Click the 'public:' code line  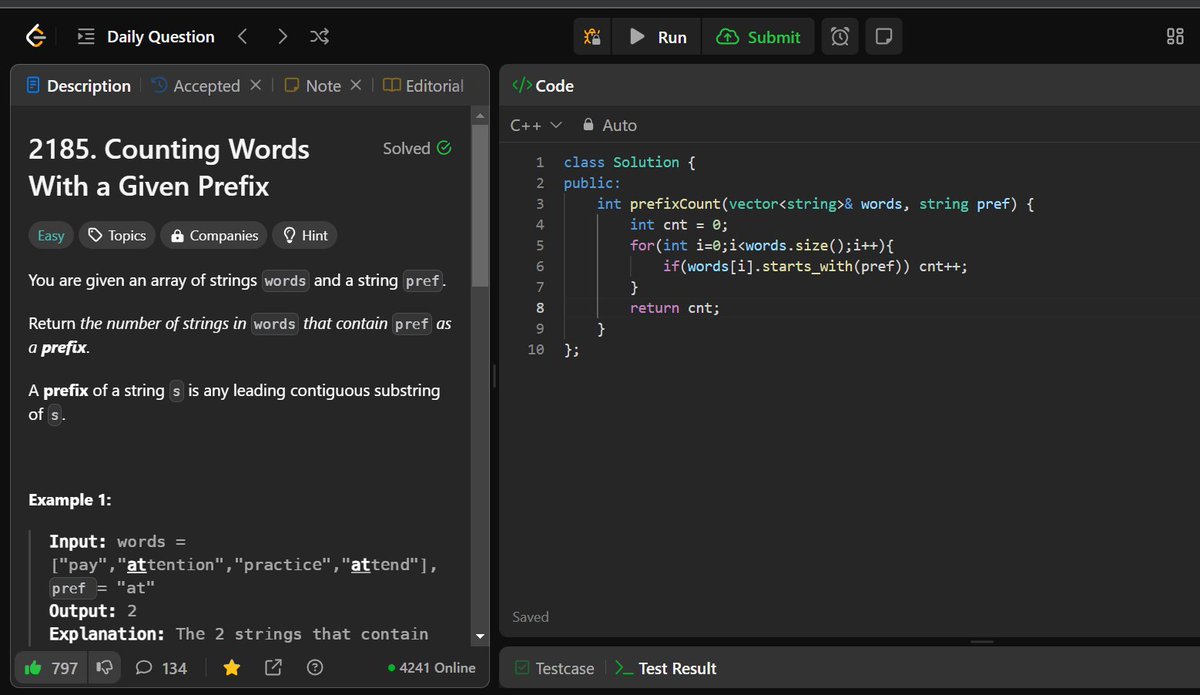pos(592,183)
